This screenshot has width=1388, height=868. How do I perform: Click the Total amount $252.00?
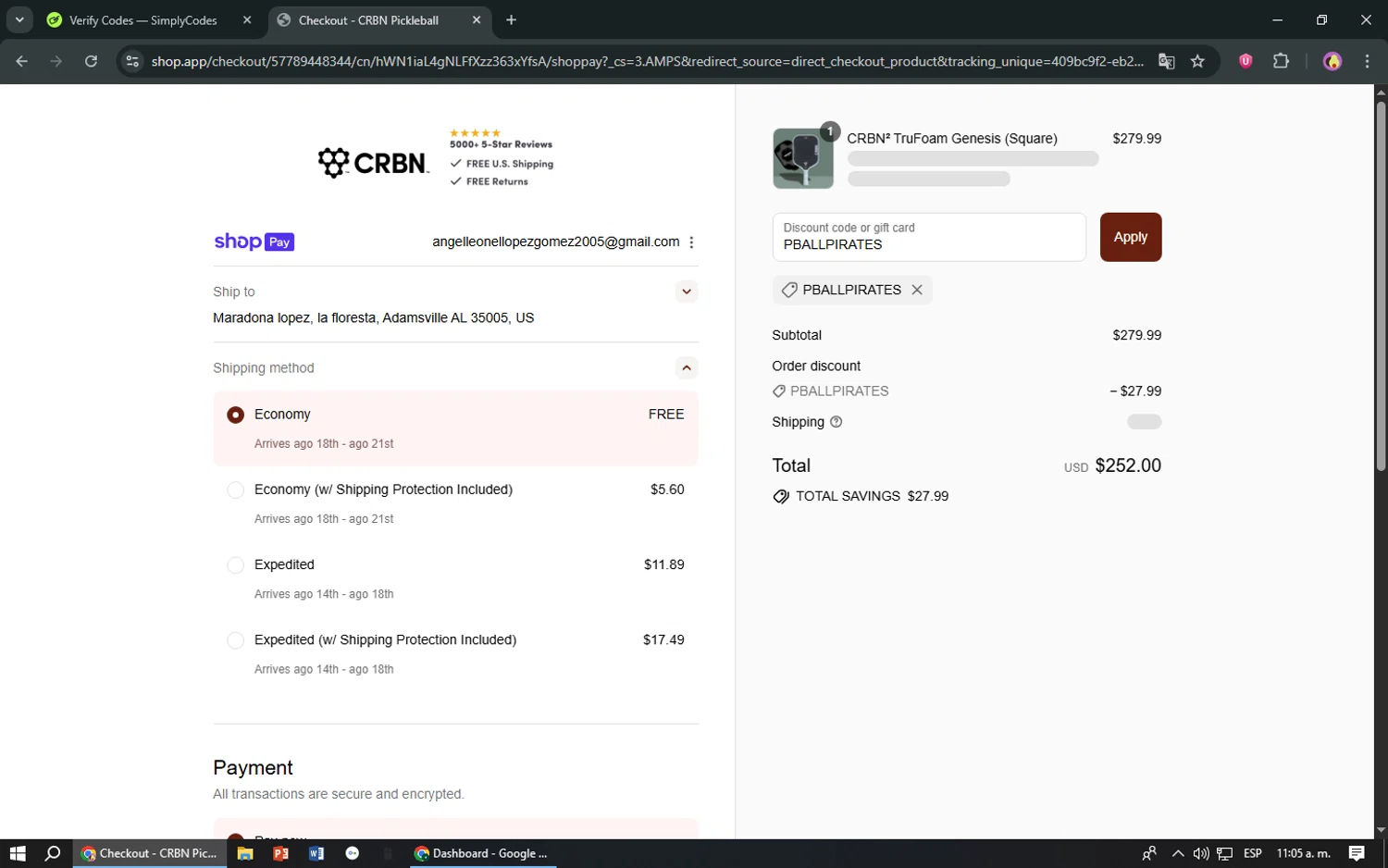coord(1128,465)
